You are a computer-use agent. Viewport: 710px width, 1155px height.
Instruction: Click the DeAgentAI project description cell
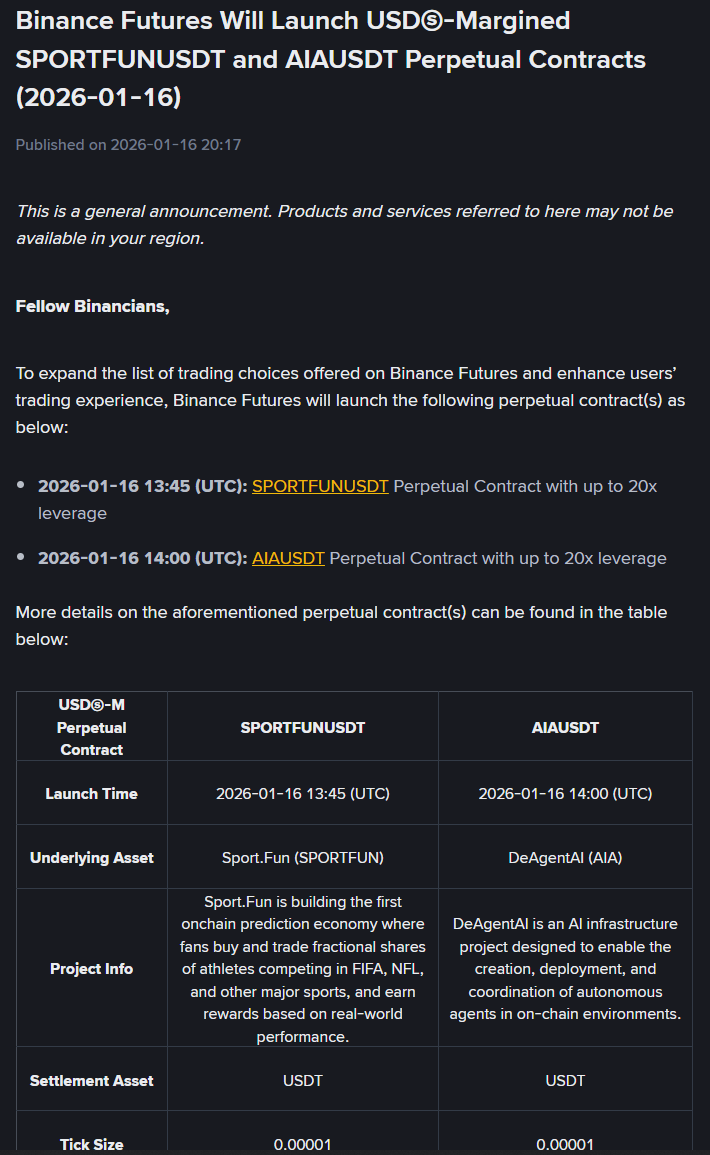point(565,969)
